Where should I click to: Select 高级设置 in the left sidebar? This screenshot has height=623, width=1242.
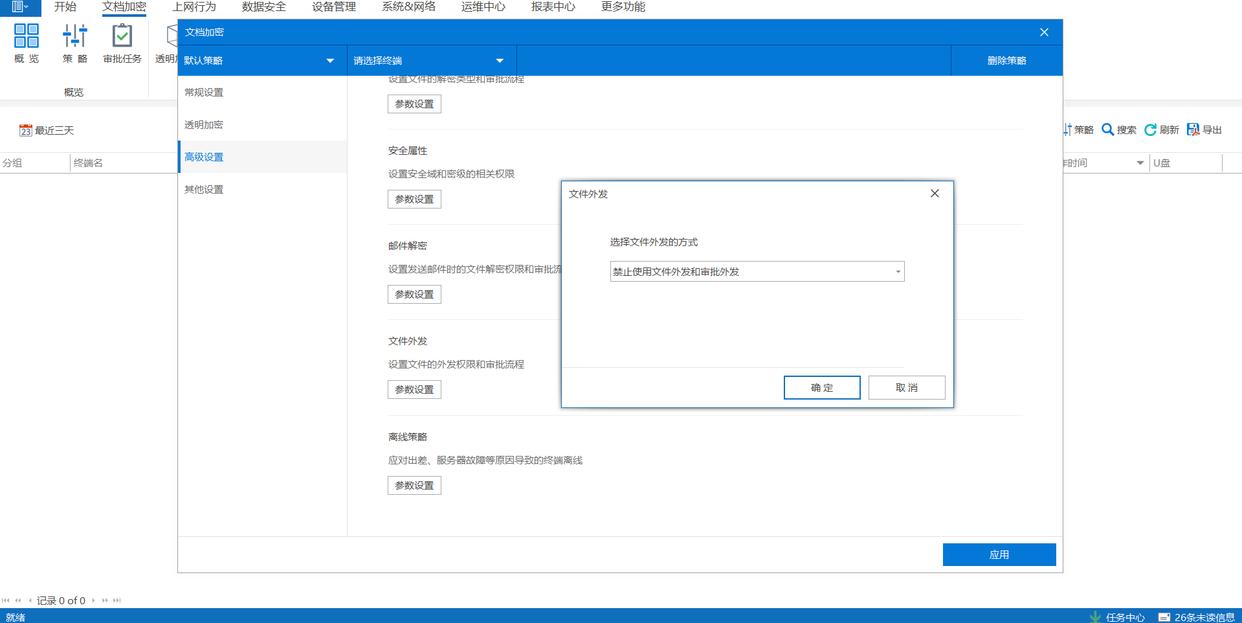(263, 157)
